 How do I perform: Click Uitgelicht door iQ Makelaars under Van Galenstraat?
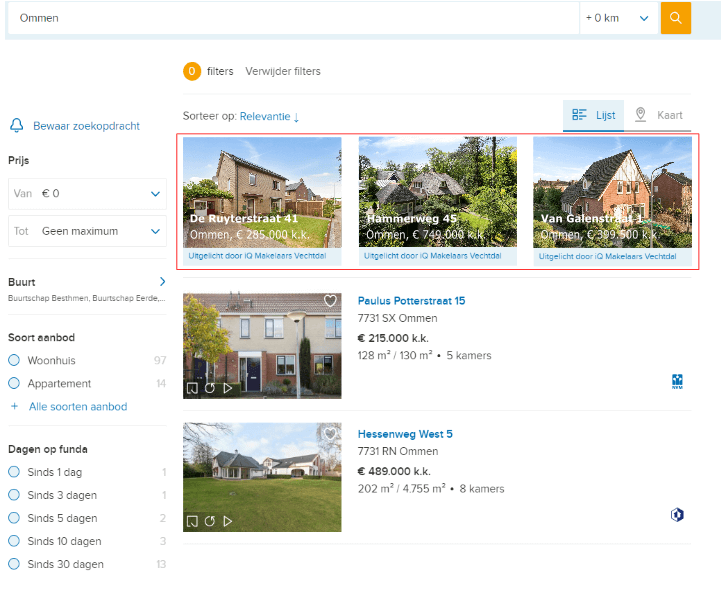tap(607, 256)
